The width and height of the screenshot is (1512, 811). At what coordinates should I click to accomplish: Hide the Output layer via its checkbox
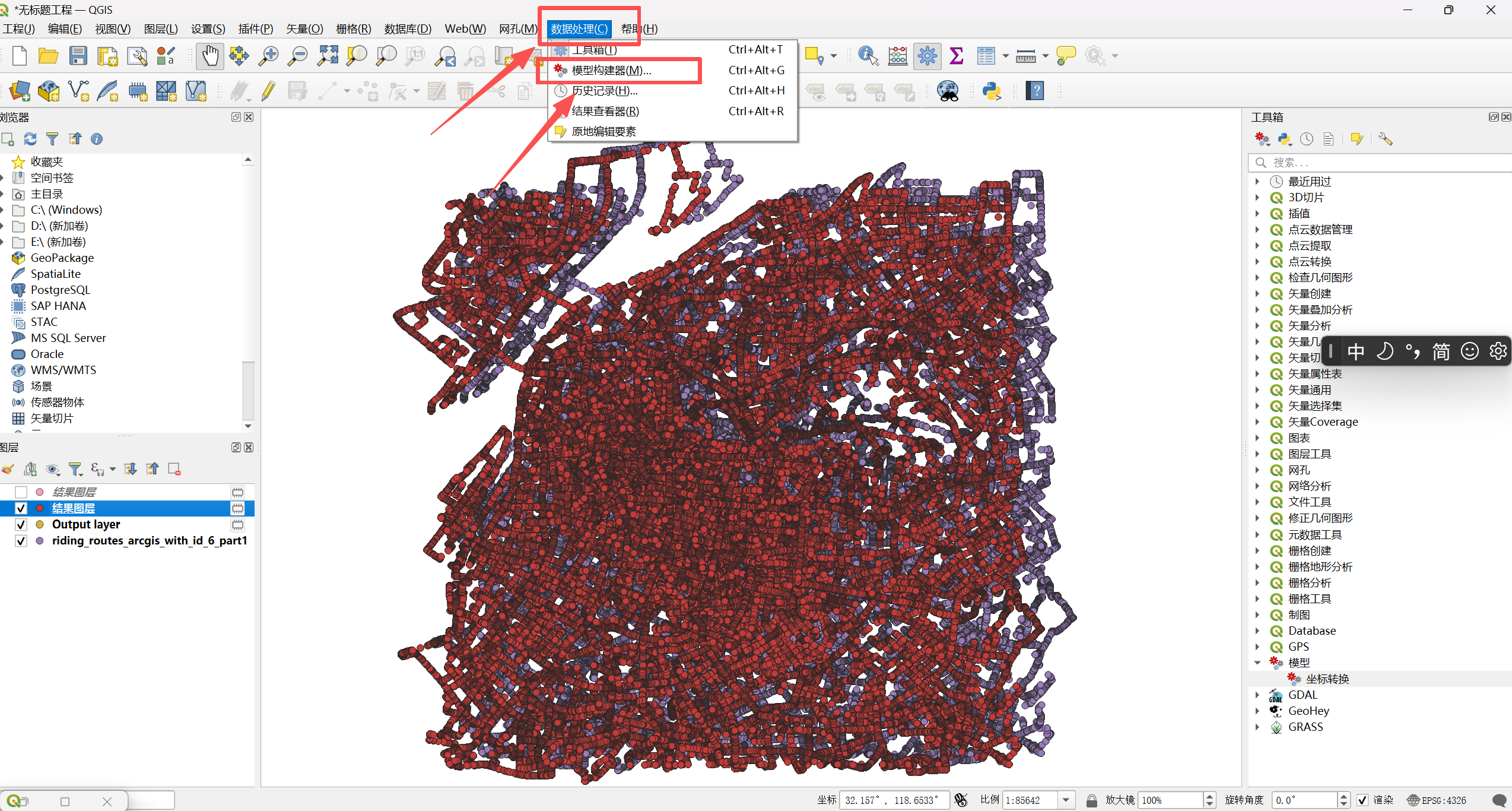21,524
